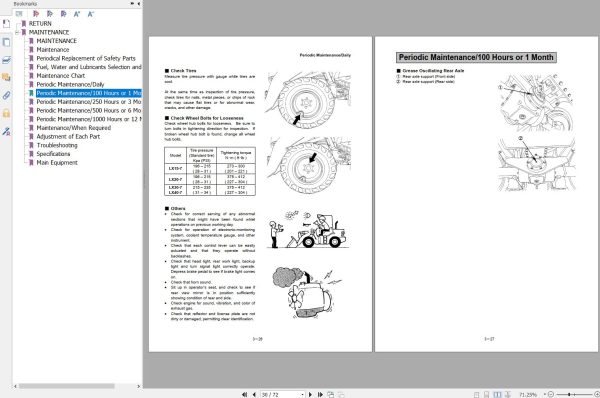Open Periodic Maintenance/250 Hours or 3 Months bookmark

tap(89, 102)
